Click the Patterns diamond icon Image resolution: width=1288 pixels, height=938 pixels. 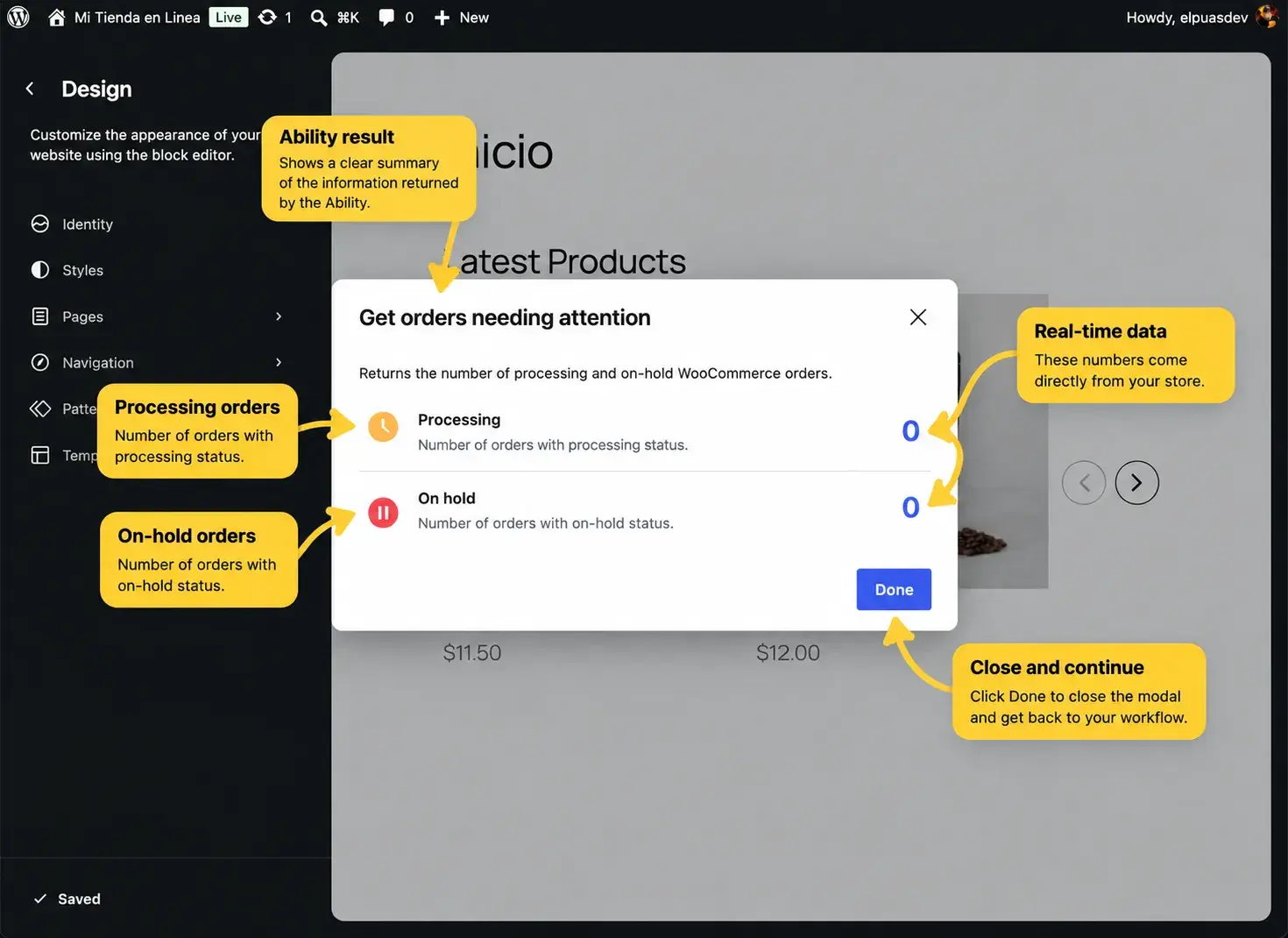tap(40, 409)
